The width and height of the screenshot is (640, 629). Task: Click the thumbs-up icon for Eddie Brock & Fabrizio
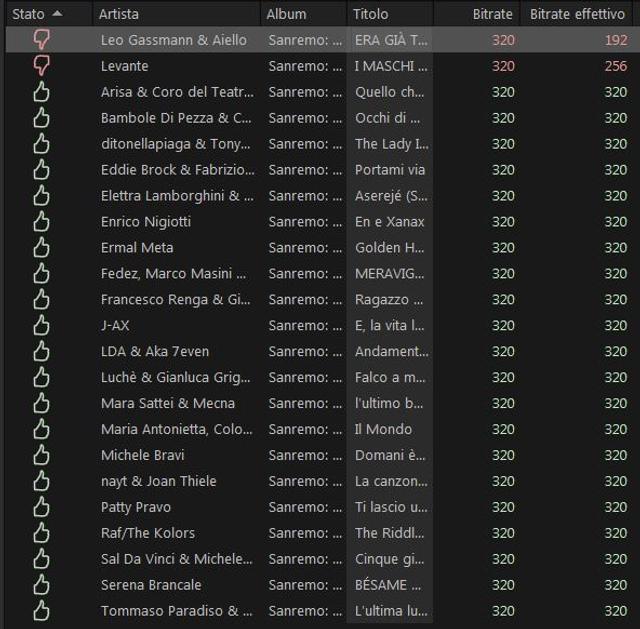pyautogui.click(x=41, y=169)
